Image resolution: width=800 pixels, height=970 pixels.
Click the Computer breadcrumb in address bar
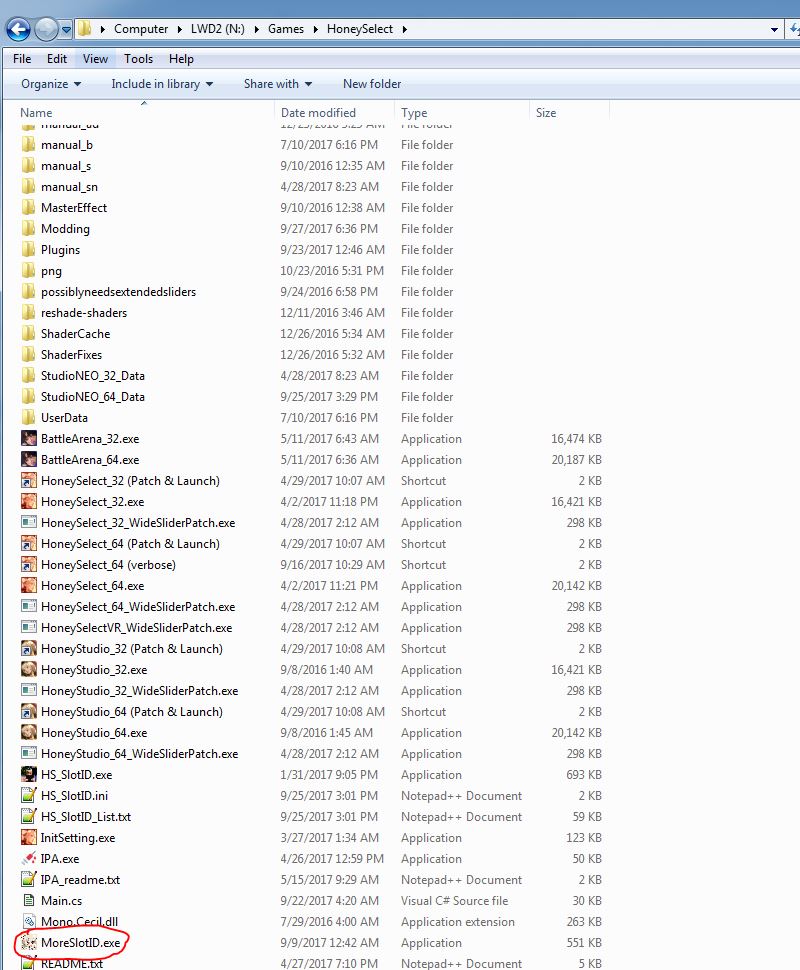click(x=141, y=29)
